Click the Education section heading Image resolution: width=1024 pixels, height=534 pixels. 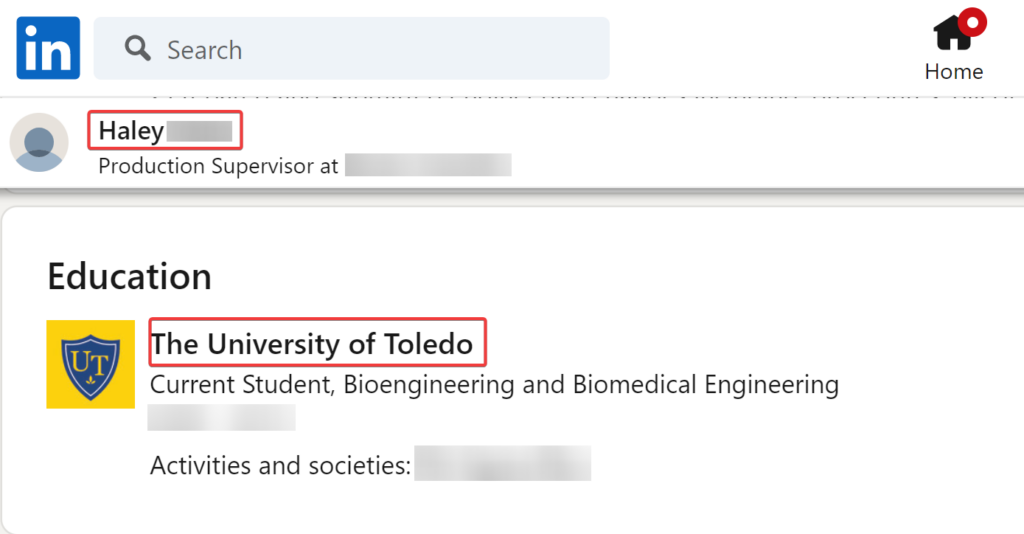129,276
